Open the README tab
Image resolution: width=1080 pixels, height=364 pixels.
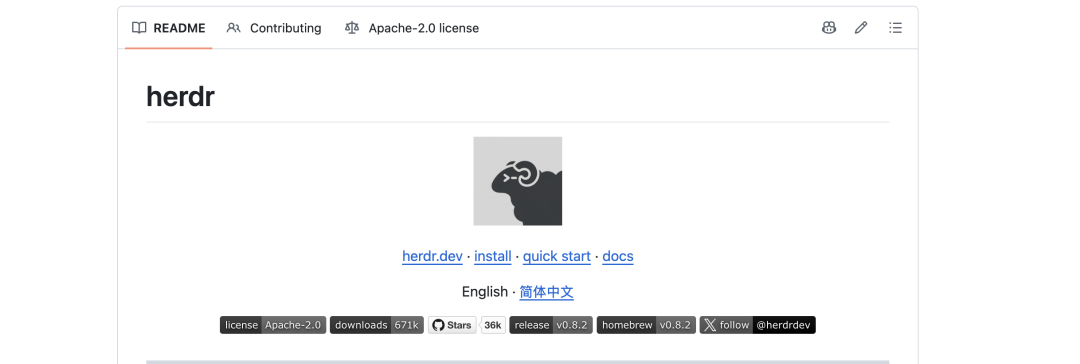[169, 28]
